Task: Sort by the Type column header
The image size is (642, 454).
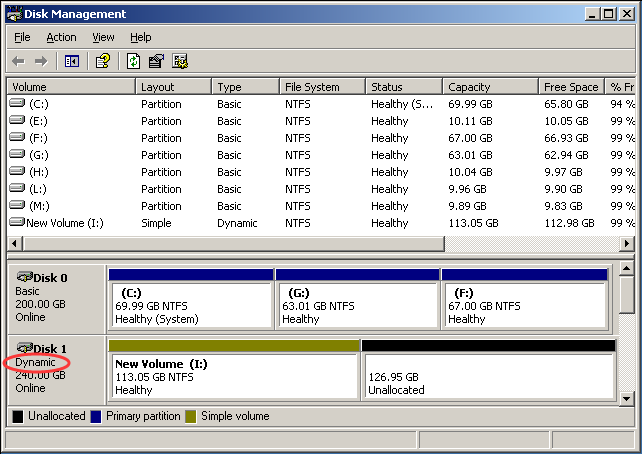Action: [246, 87]
